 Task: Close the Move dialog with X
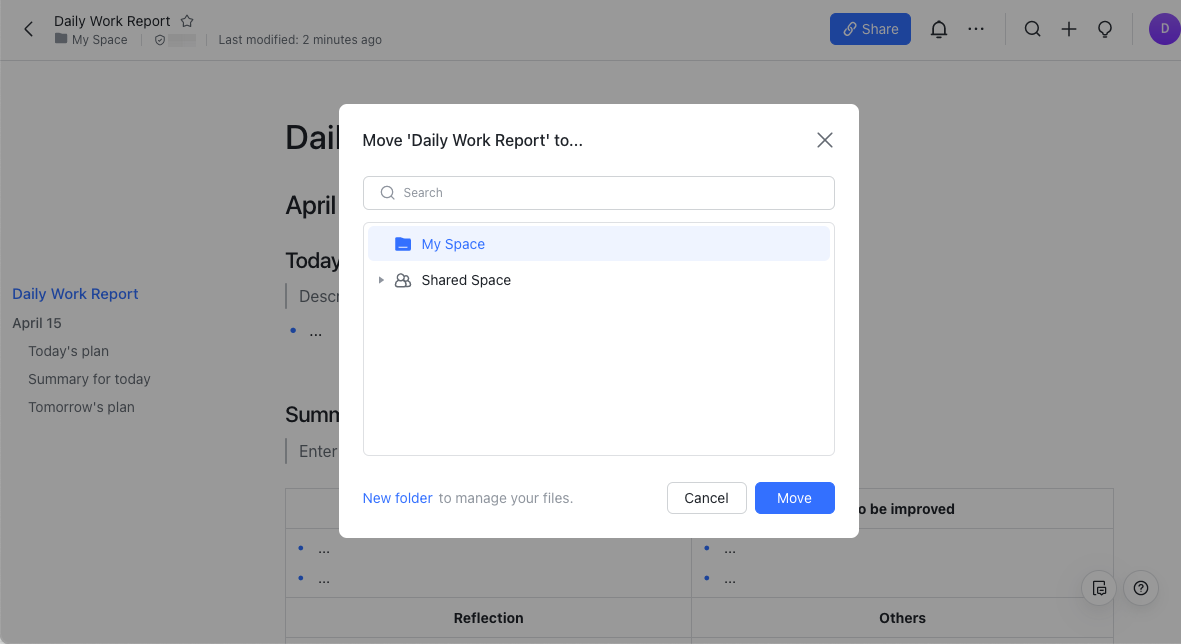(824, 140)
